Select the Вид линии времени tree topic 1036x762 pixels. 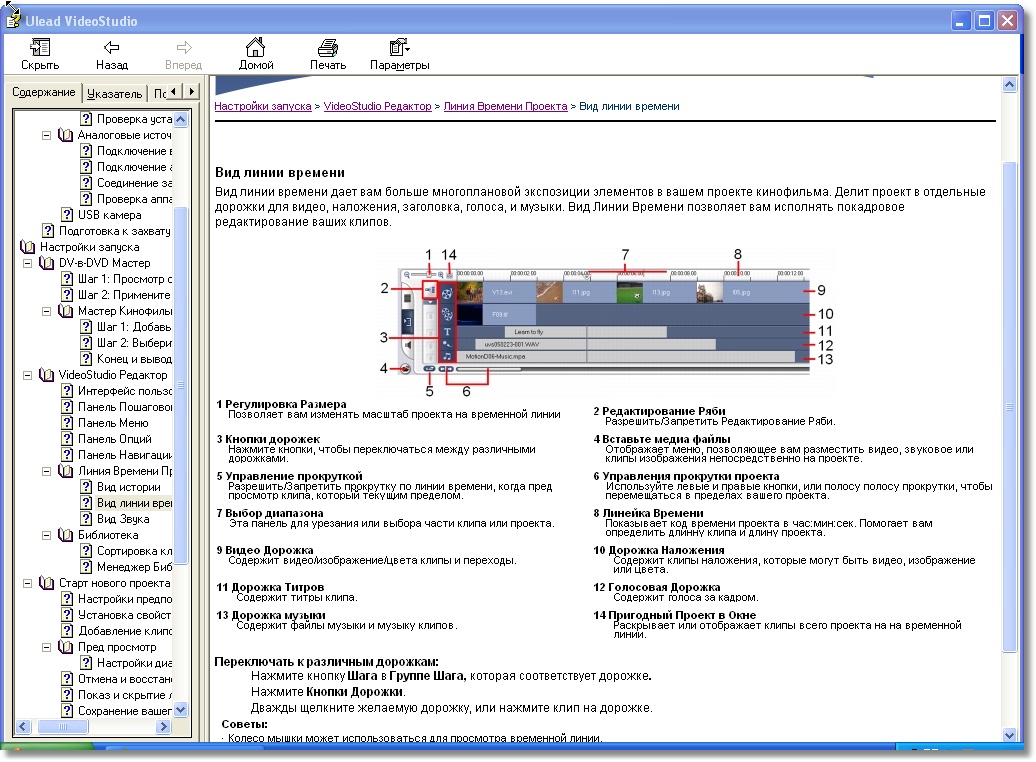[x=134, y=503]
